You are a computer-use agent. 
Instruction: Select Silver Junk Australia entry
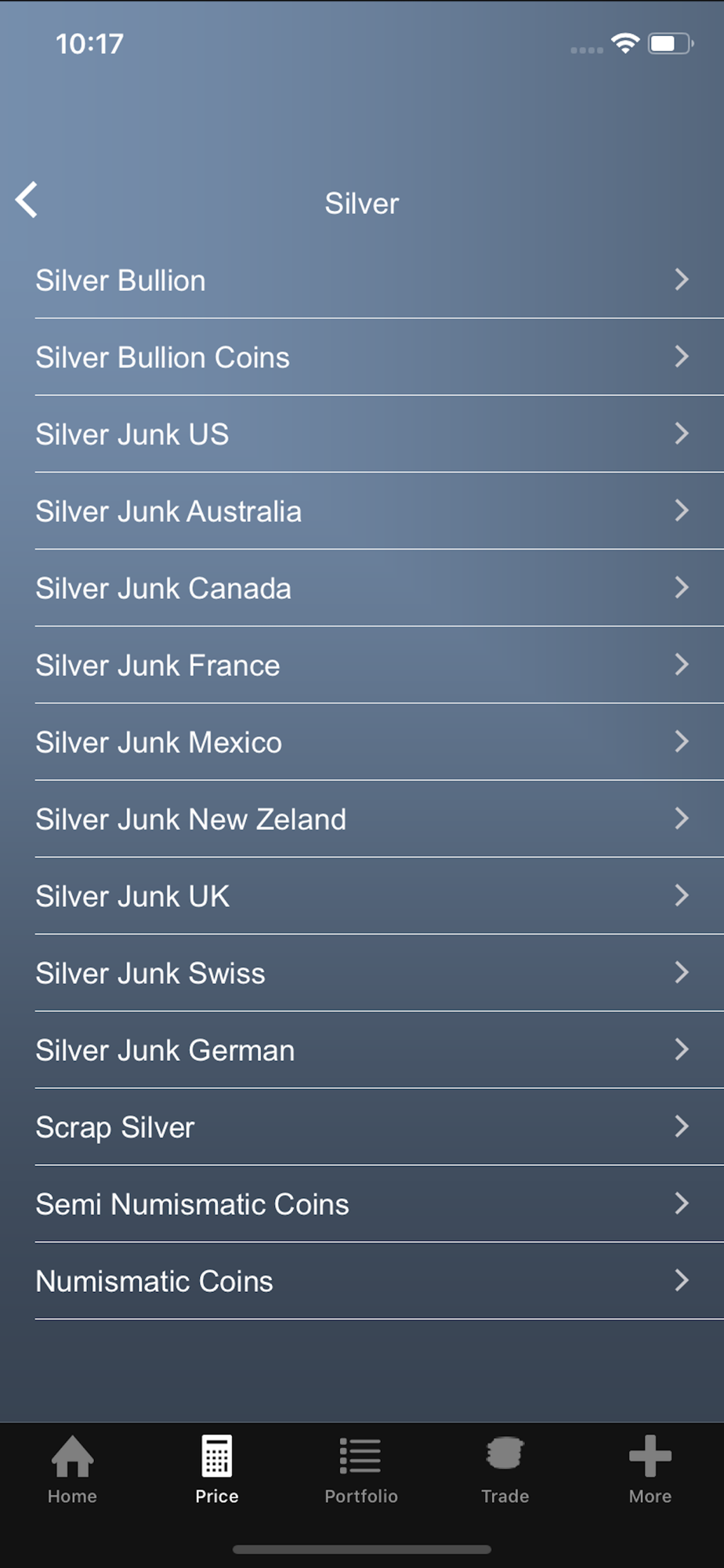coord(168,511)
